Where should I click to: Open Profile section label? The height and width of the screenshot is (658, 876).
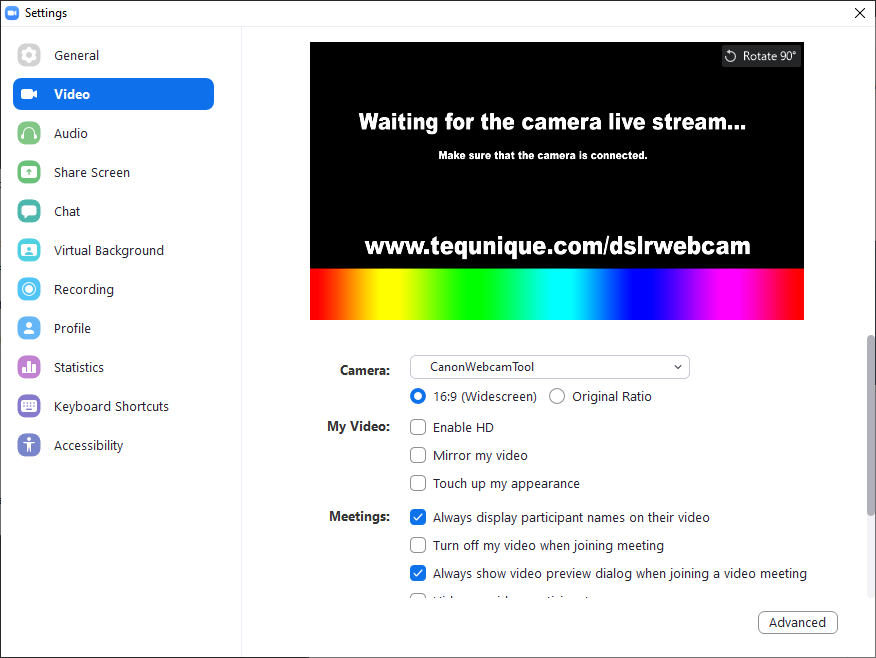pyautogui.click(x=72, y=328)
